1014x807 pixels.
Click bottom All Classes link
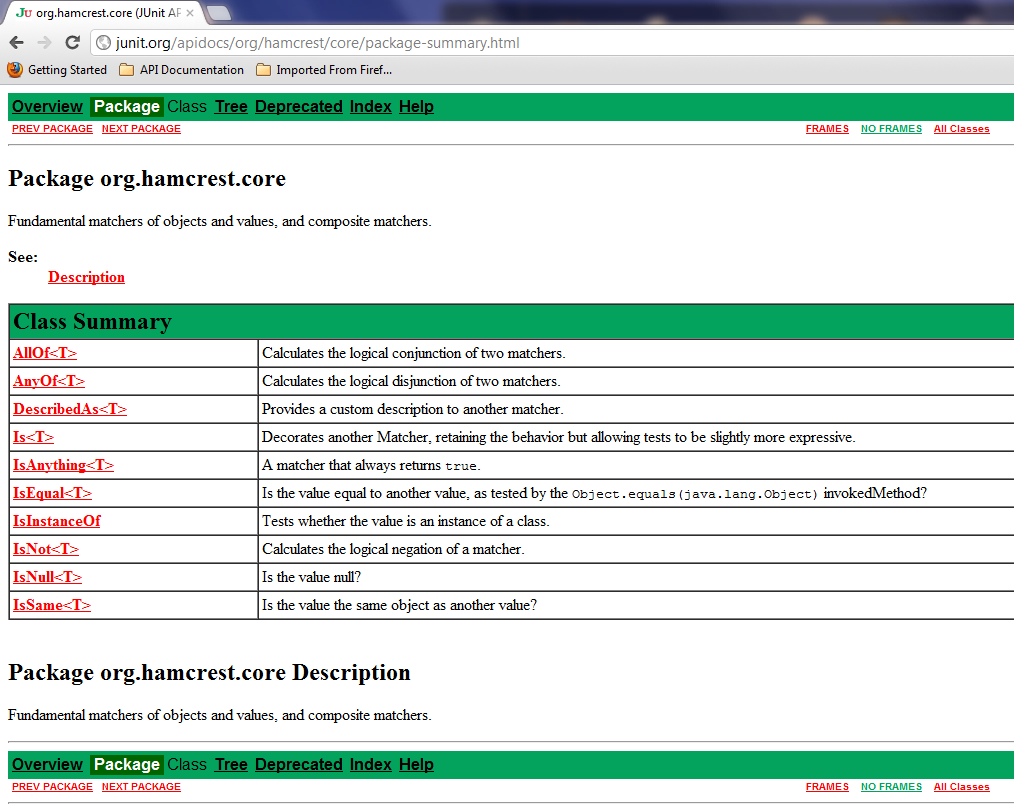coord(961,786)
